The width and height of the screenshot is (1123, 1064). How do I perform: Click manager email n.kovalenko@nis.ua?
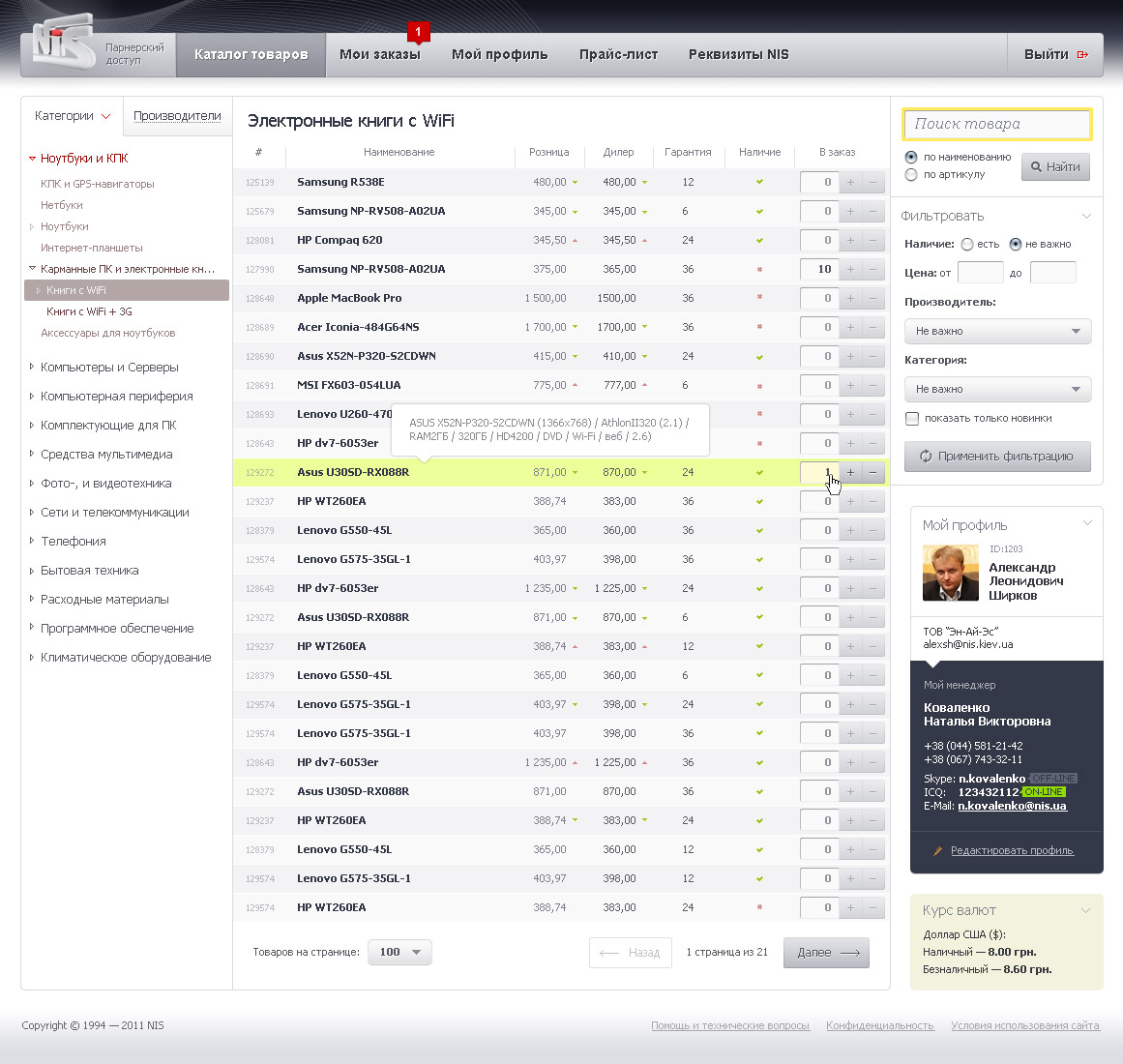[1012, 806]
